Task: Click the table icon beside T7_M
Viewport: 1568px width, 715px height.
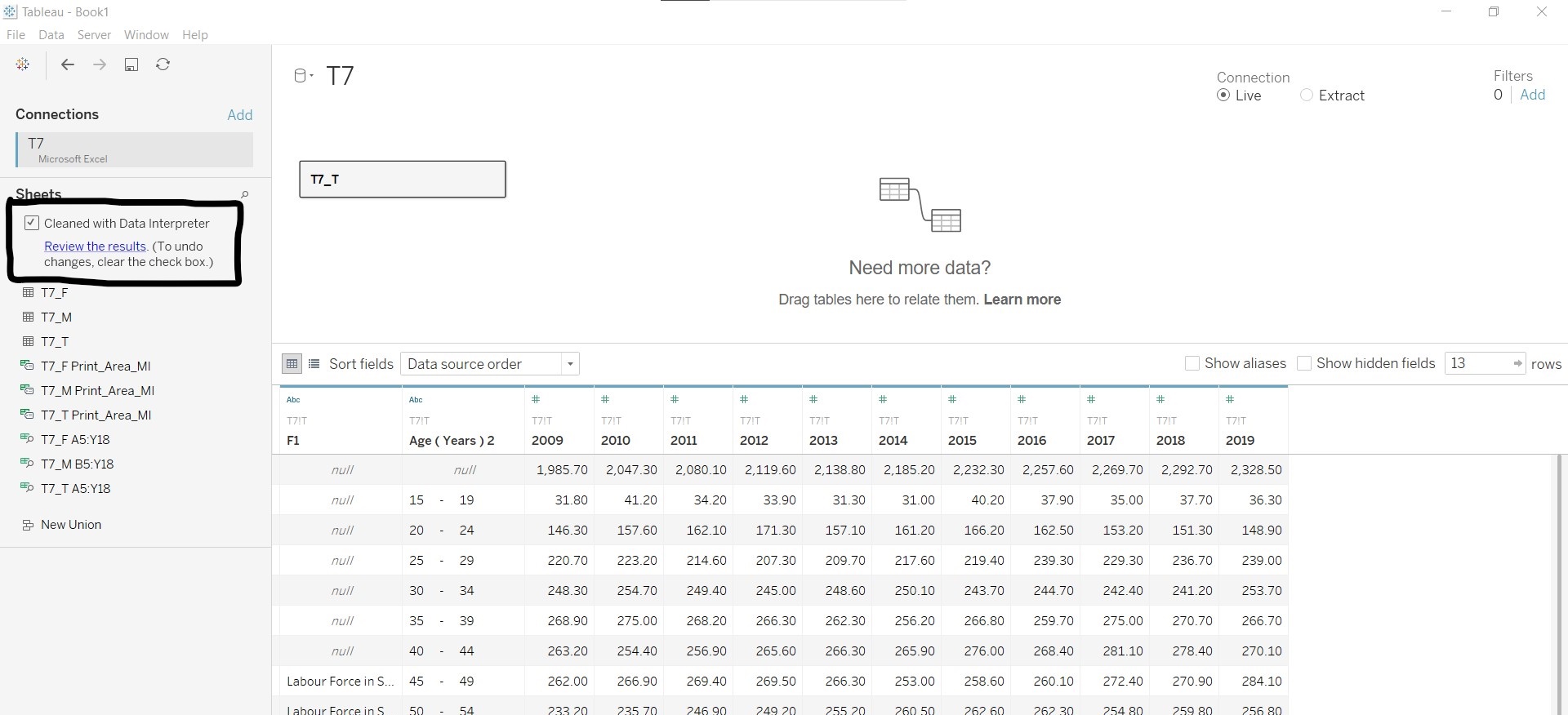Action: tap(28, 317)
